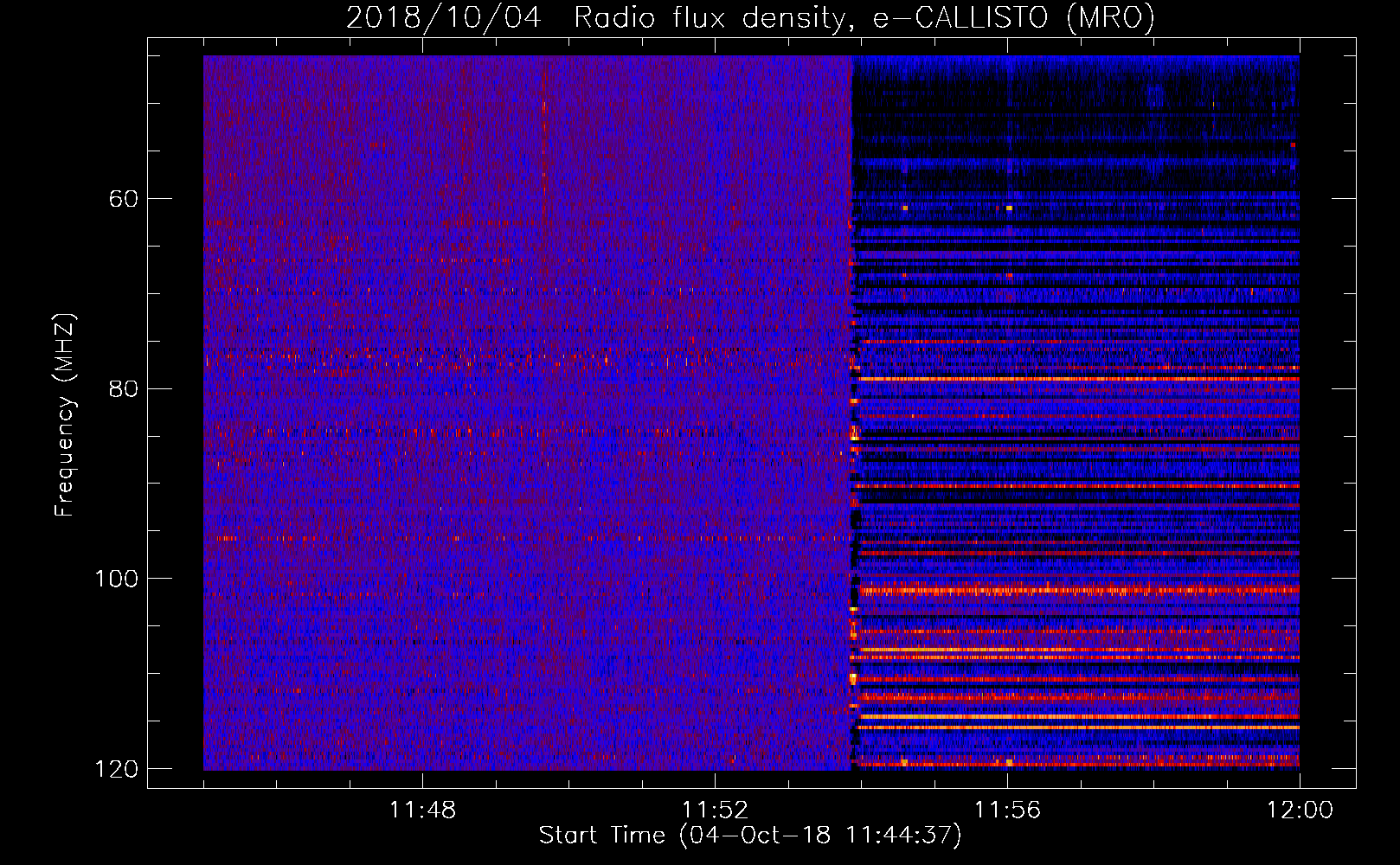Click the 120 frequency tick label
The height and width of the screenshot is (865, 1400).
pyautogui.click(x=116, y=769)
